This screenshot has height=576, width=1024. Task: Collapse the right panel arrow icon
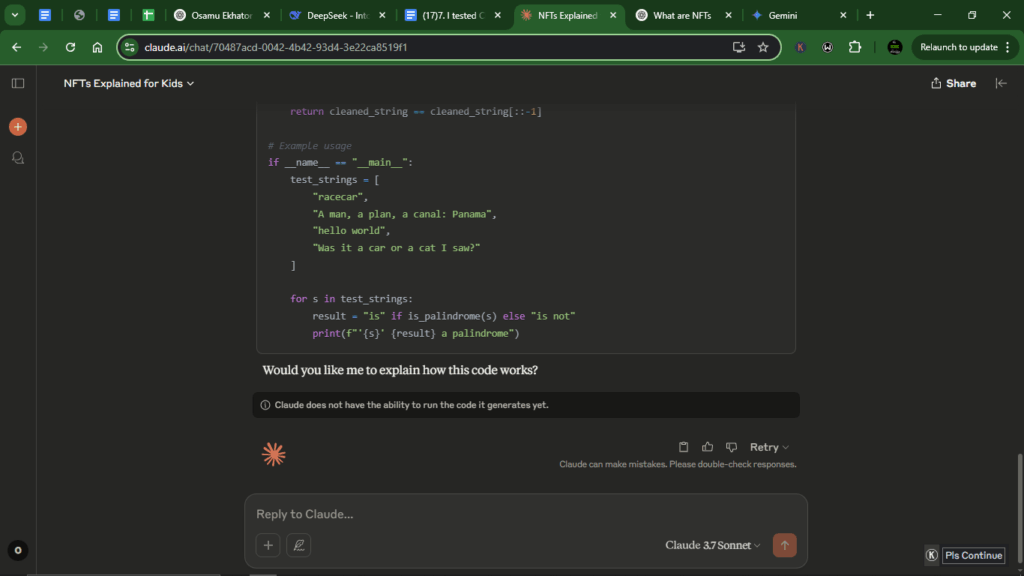(x=1001, y=84)
